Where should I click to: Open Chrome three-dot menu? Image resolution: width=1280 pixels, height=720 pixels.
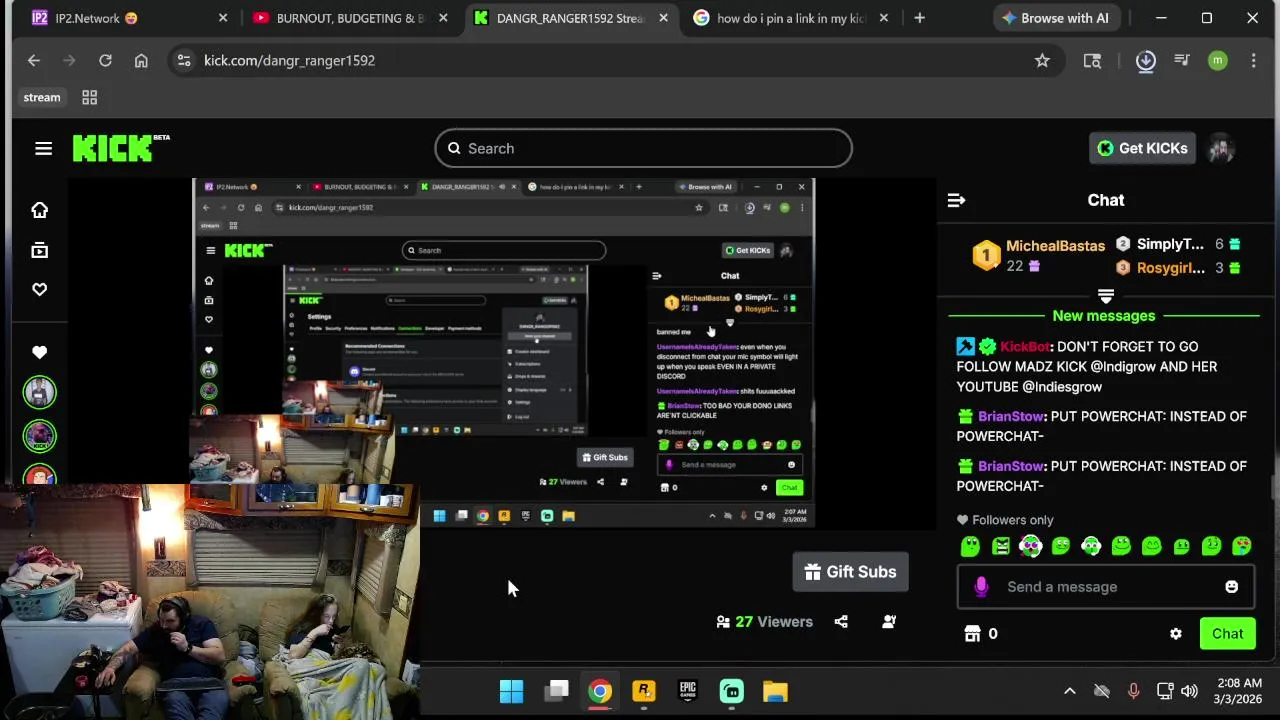pyautogui.click(x=1253, y=61)
